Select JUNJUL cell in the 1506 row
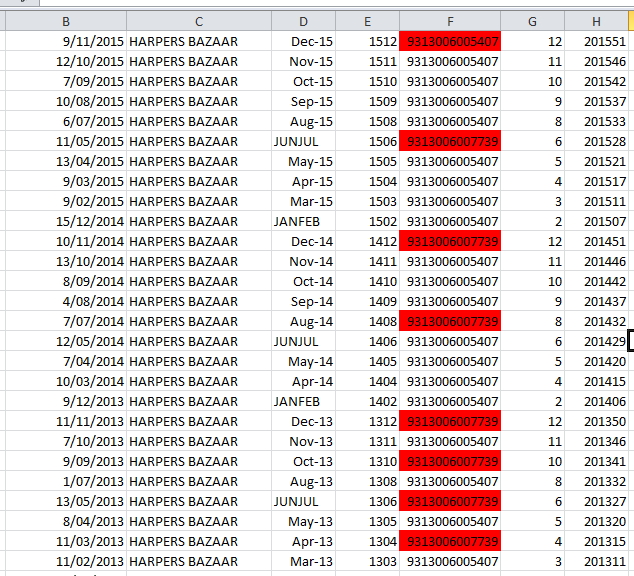 click(x=303, y=141)
